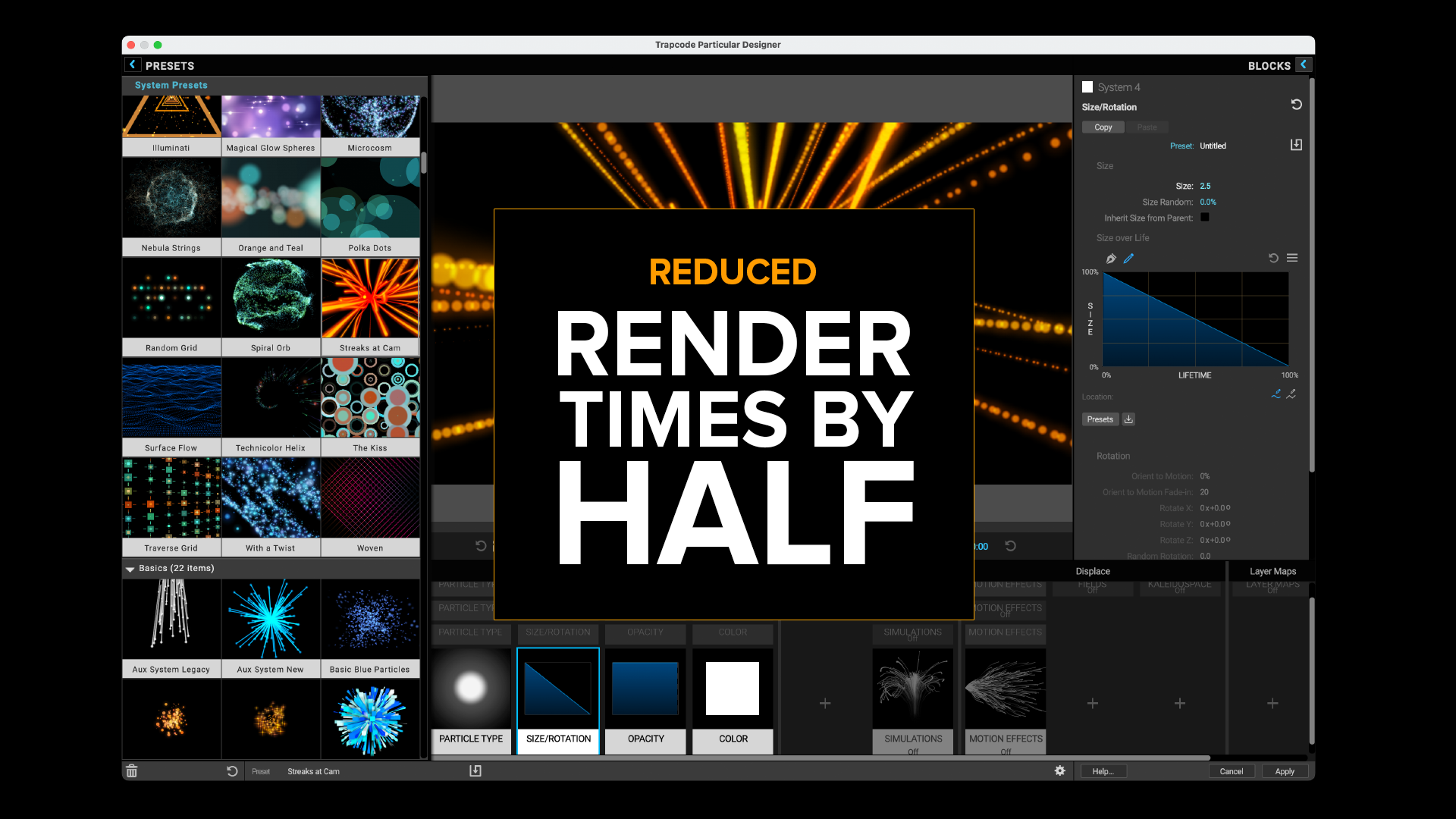Screen dimensions: 1456x819
Task: Open the Size/Rotation block
Action: 558,701
